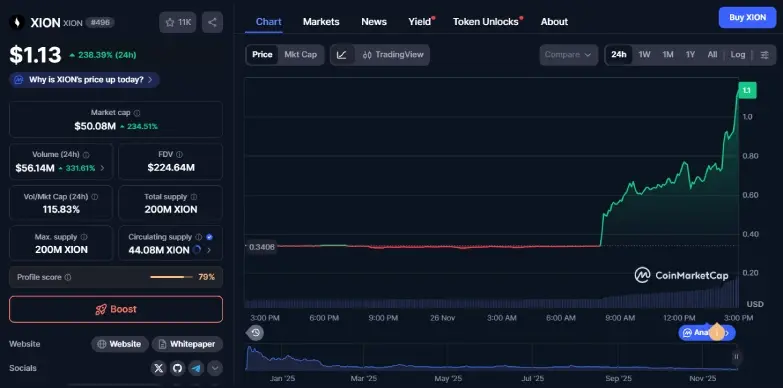Set chart range to 1M
The image size is (783, 388).
pos(668,55)
